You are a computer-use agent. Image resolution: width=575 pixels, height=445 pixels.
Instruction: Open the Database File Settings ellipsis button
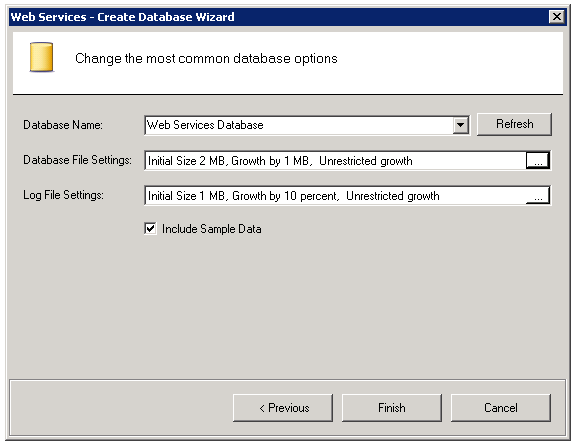point(538,160)
